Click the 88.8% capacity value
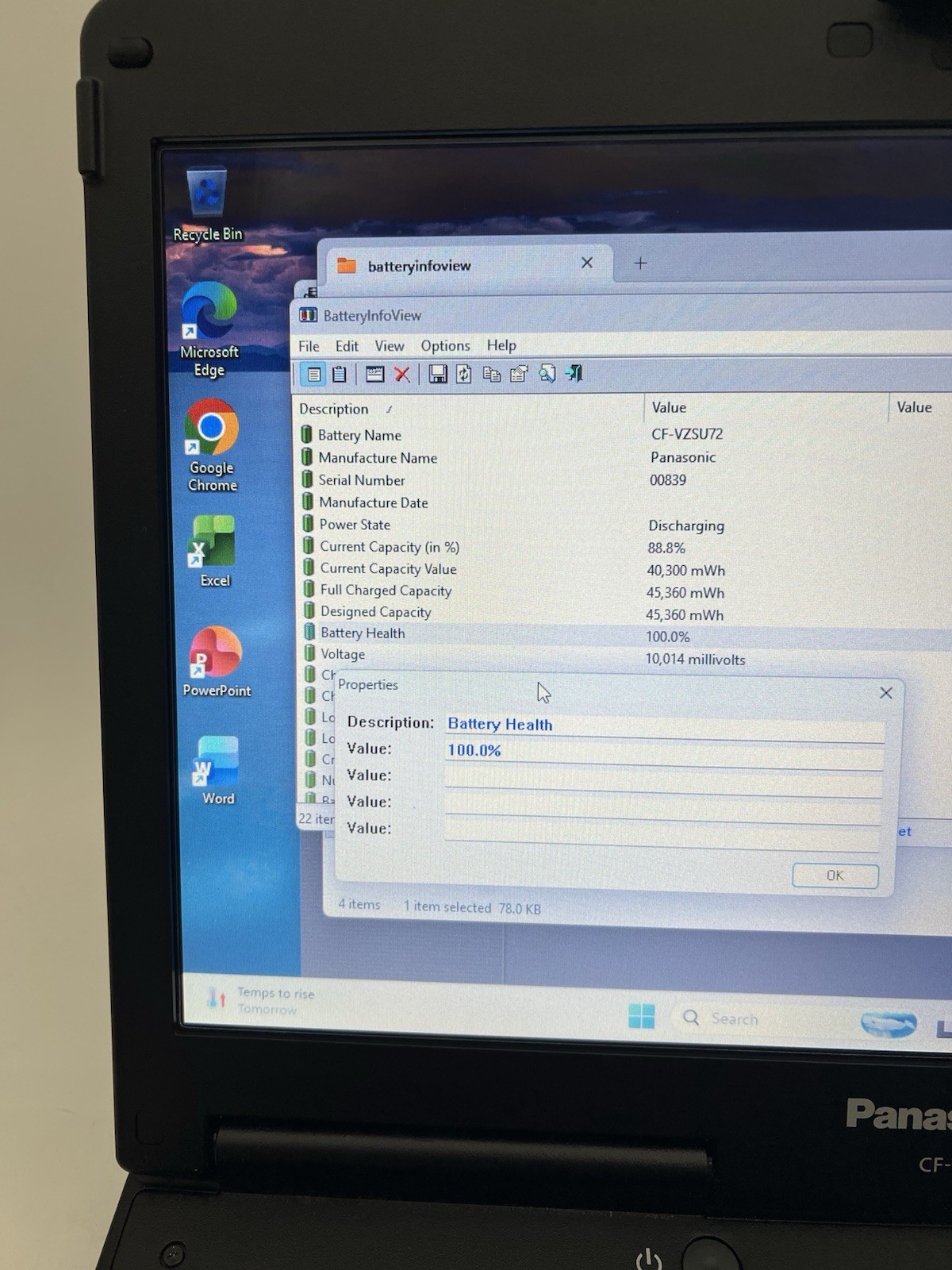This screenshot has height=1270, width=952. (666, 548)
